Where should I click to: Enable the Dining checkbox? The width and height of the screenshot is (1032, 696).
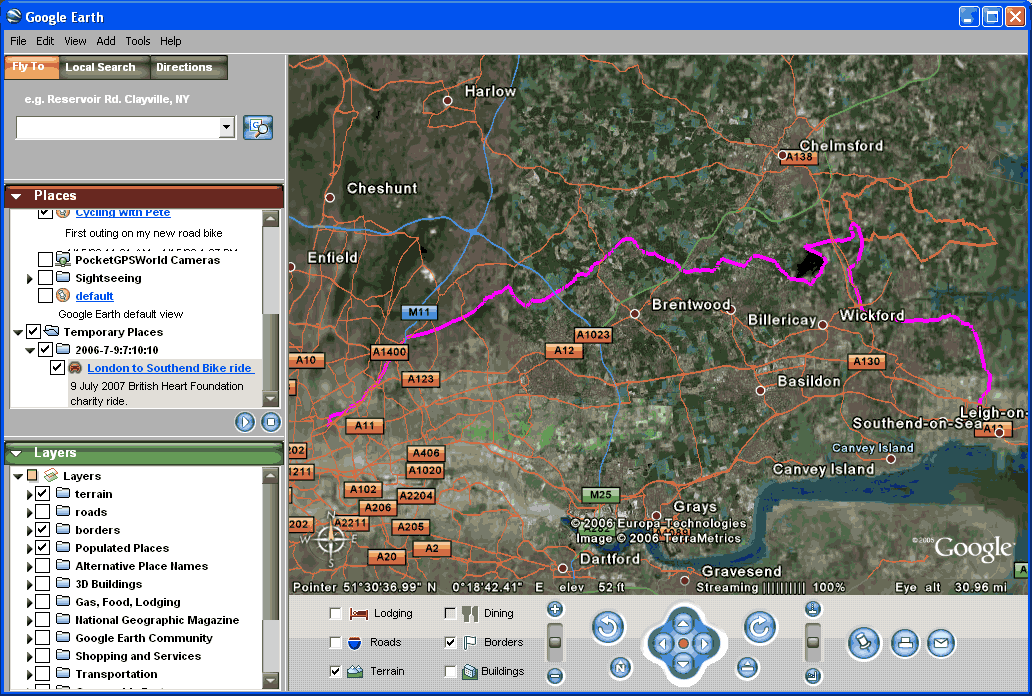[450, 614]
